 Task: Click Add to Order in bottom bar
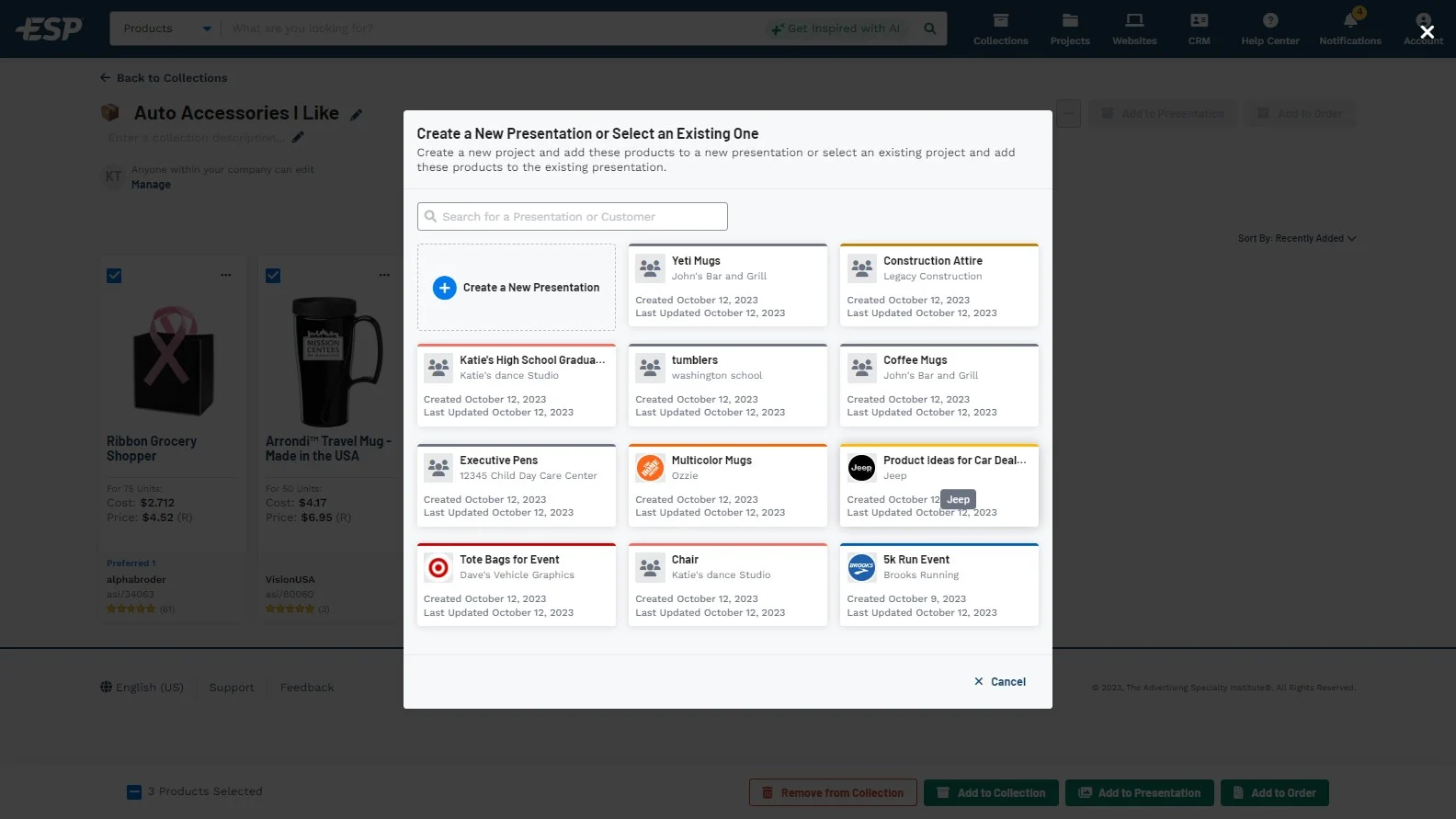tap(1274, 793)
